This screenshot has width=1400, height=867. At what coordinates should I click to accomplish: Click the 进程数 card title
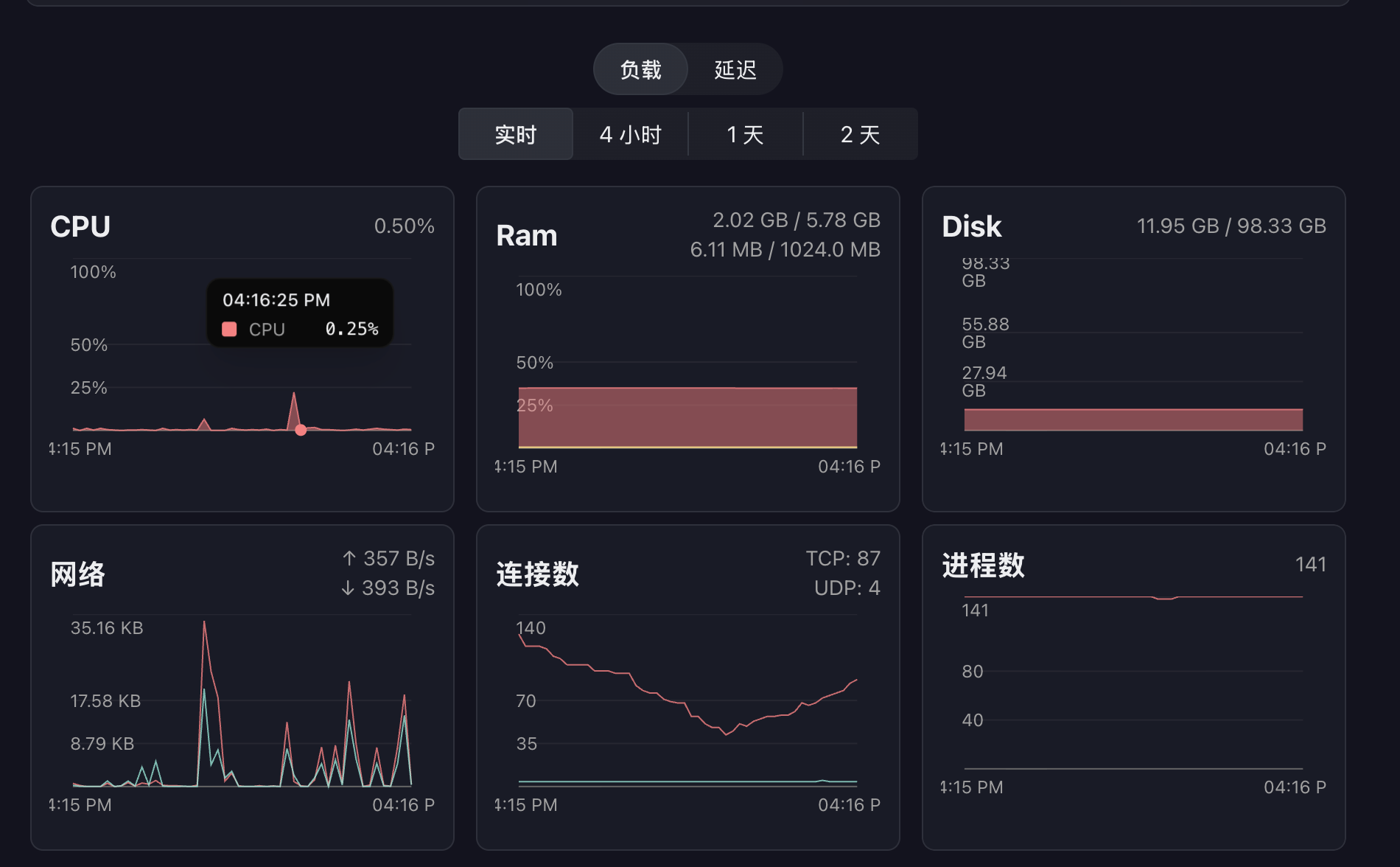[983, 565]
